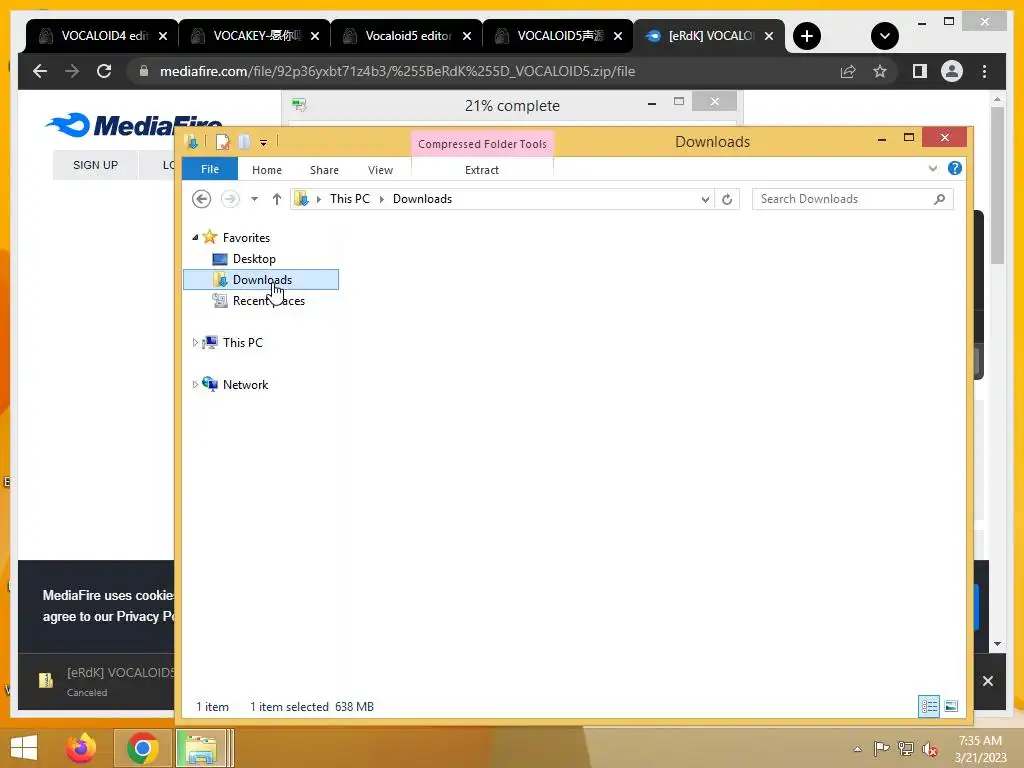Open recent locations dropdown beside nav arrows

pyautogui.click(x=254, y=199)
